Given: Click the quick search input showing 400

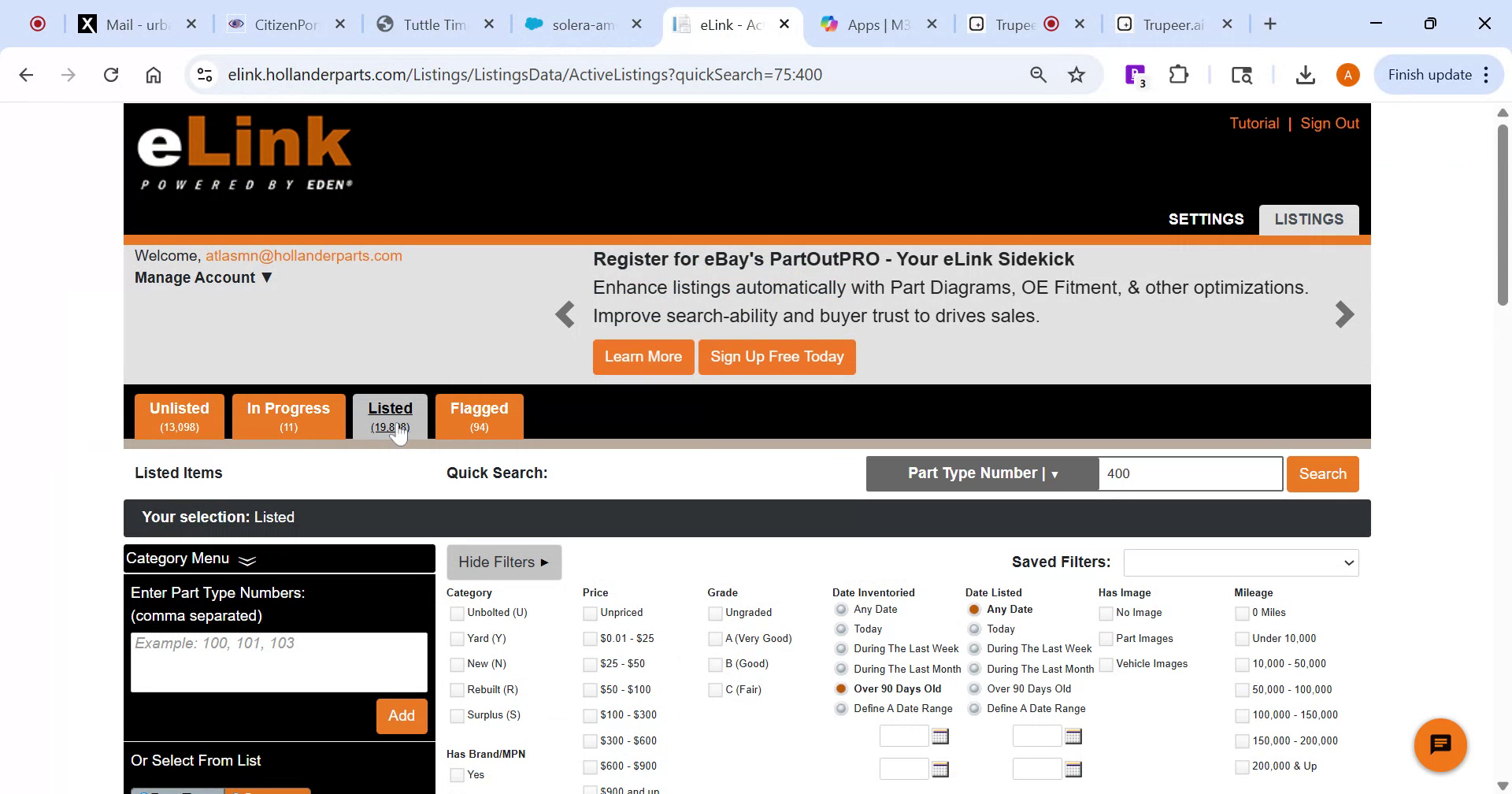Looking at the screenshot, I should [1190, 473].
